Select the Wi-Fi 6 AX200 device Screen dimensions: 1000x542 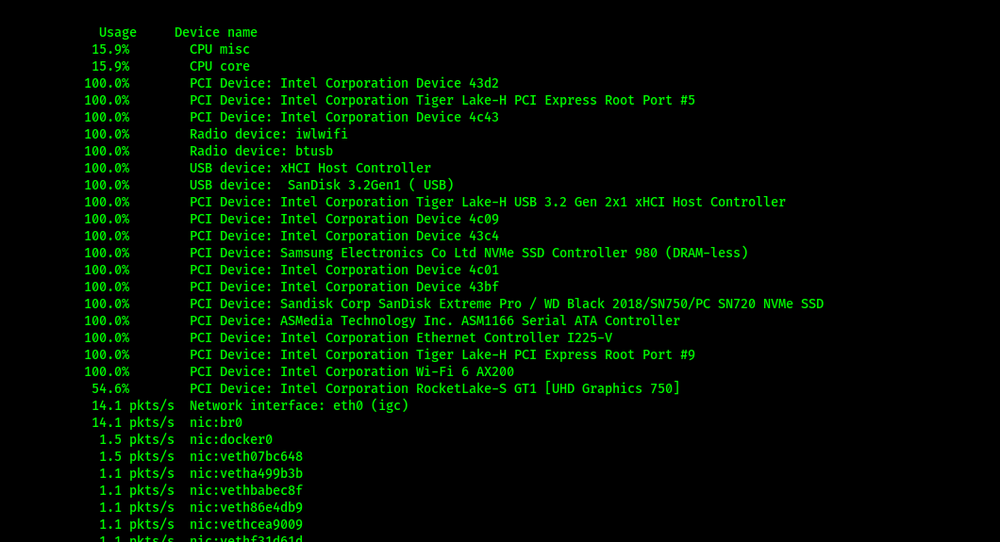pos(299,372)
